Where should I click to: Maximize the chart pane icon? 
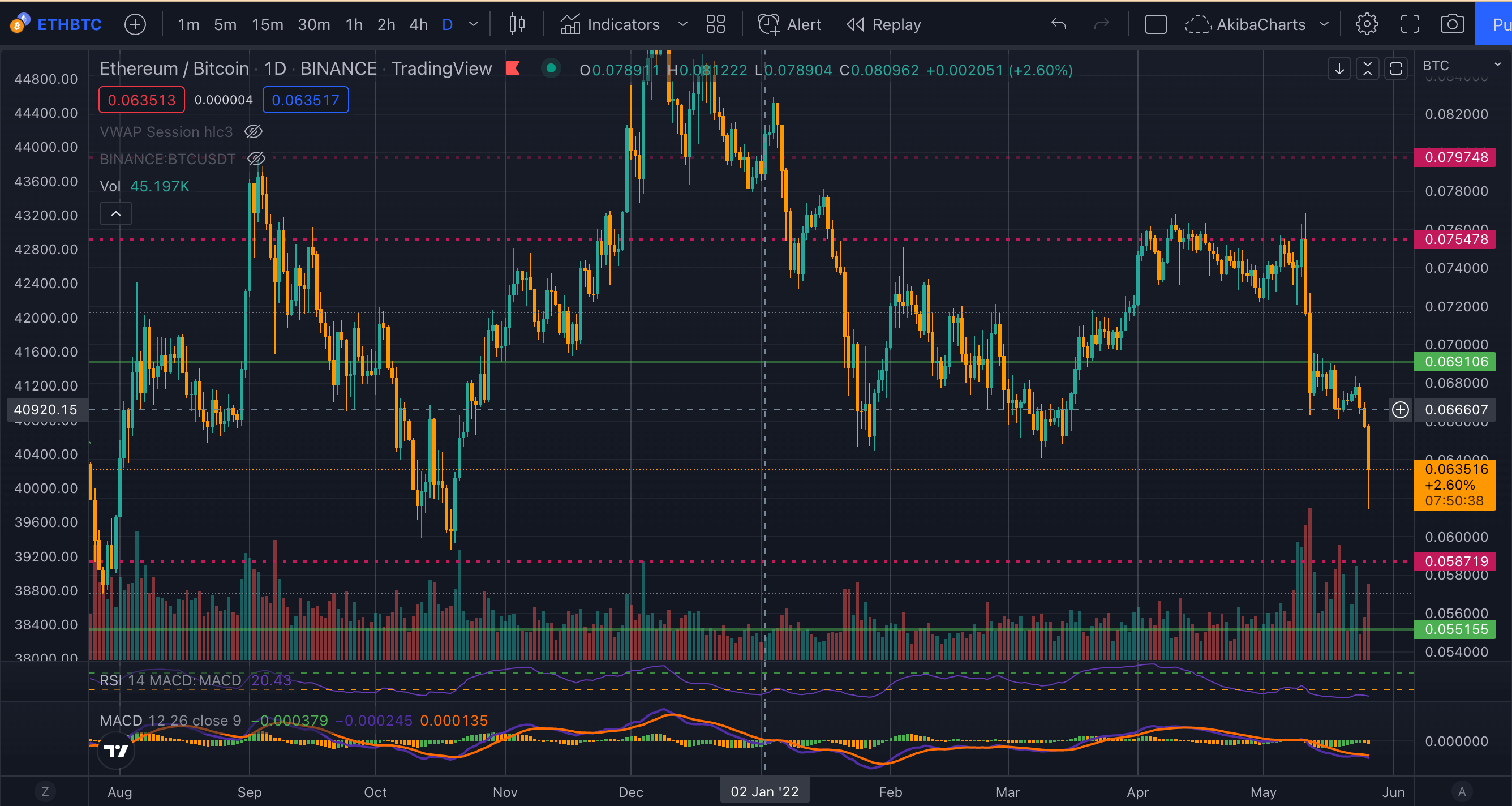coord(1396,68)
